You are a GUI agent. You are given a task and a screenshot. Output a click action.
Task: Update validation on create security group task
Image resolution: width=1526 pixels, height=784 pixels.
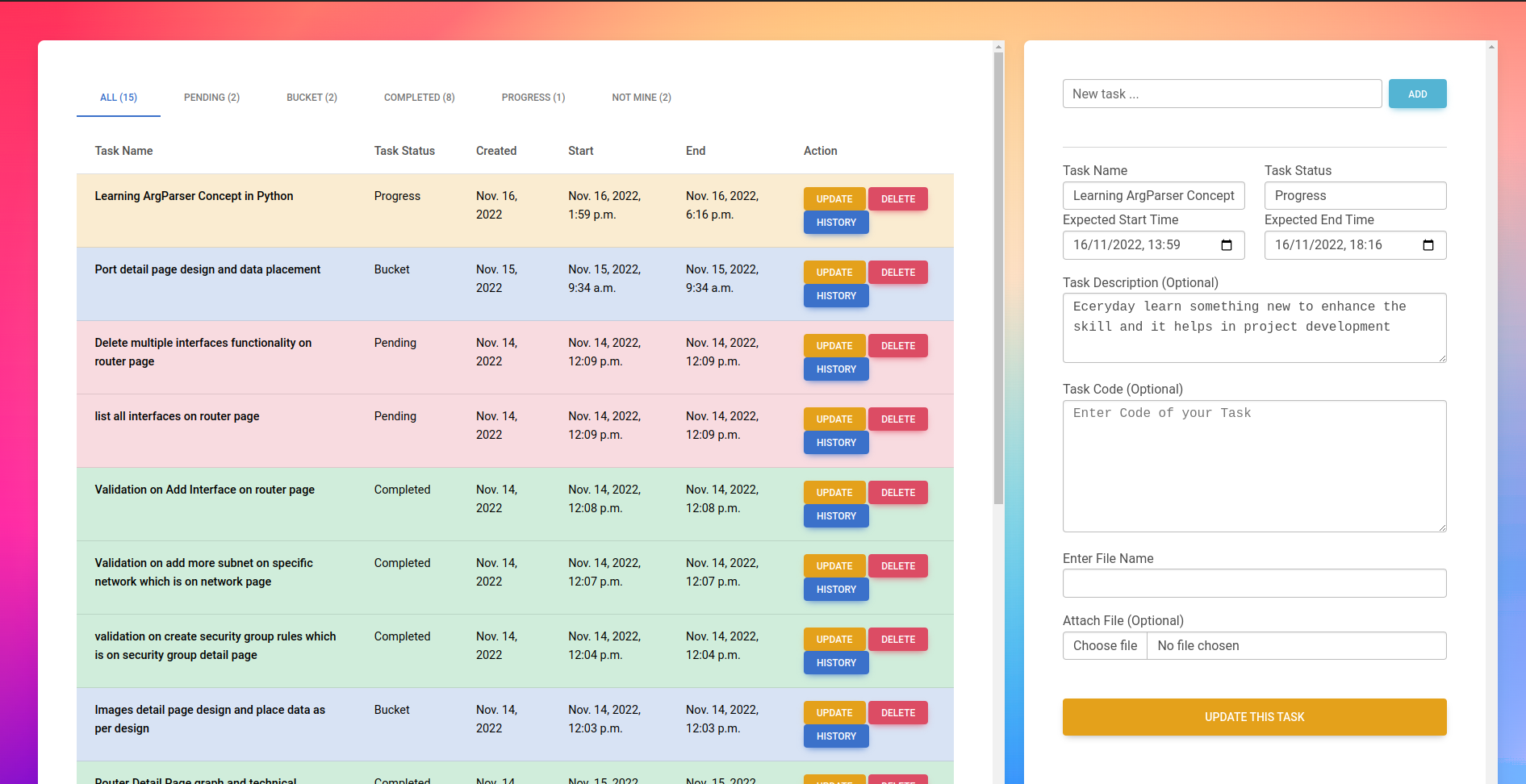[x=834, y=640]
